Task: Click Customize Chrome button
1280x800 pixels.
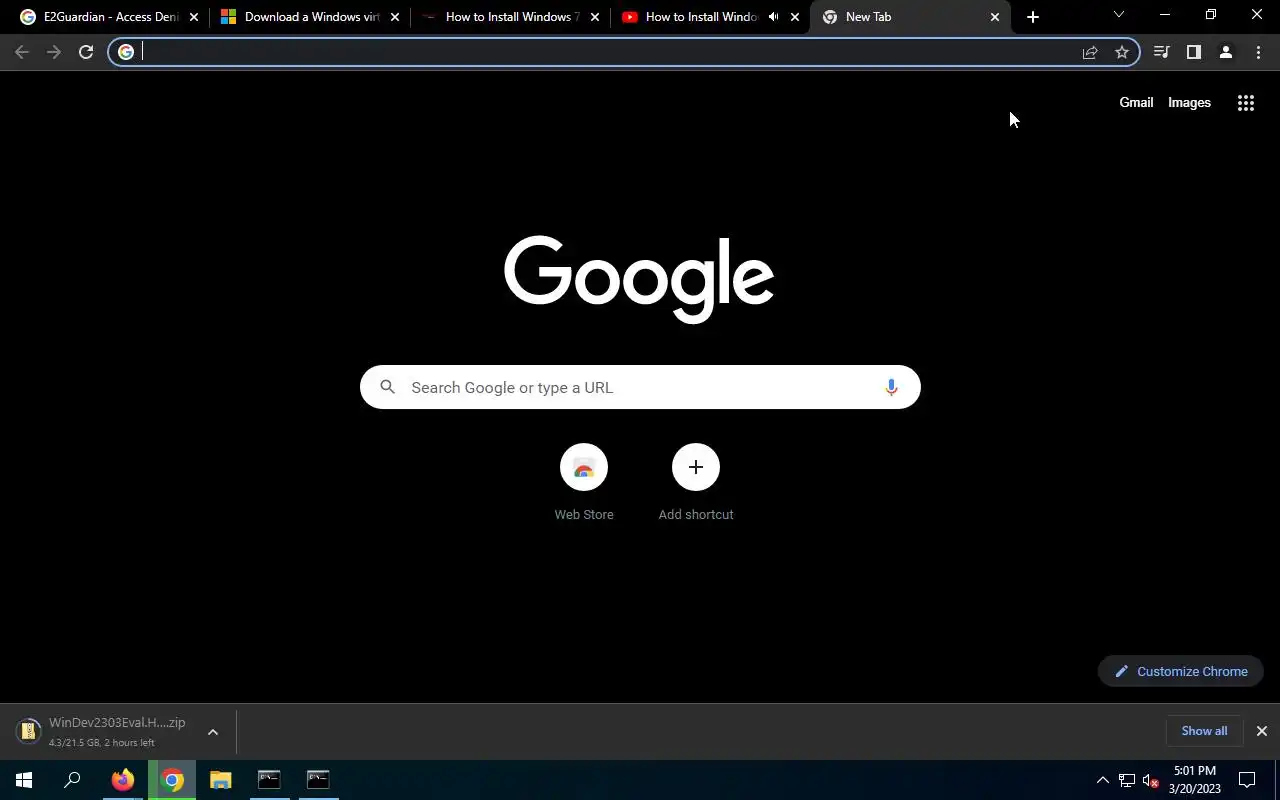Action: point(1181,671)
